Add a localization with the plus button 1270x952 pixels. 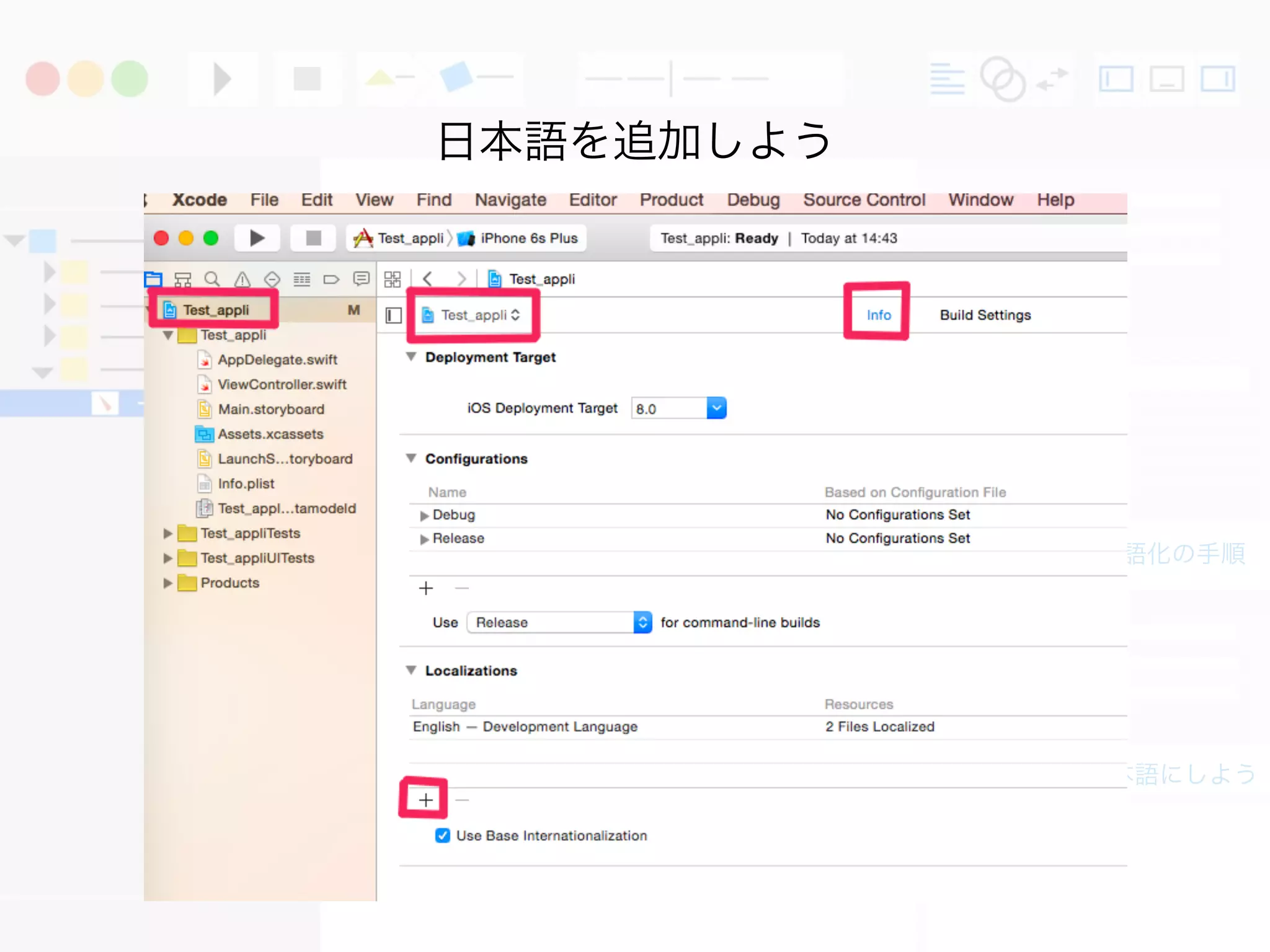(425, 800)
